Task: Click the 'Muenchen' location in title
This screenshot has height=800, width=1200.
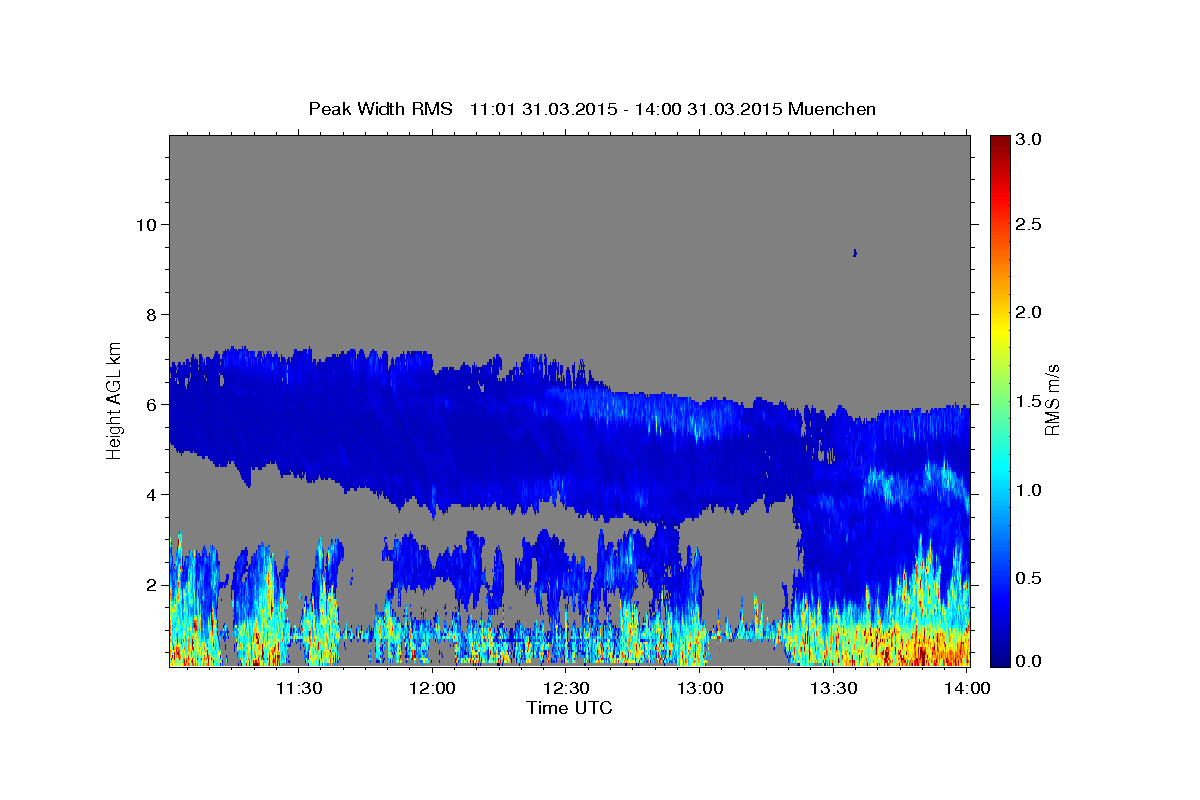Action: [832, 109]
